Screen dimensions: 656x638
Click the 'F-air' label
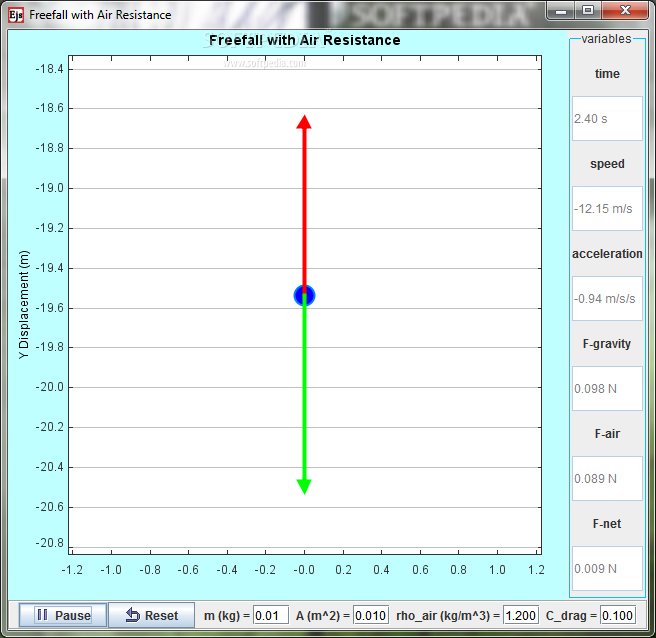(607, 433)
